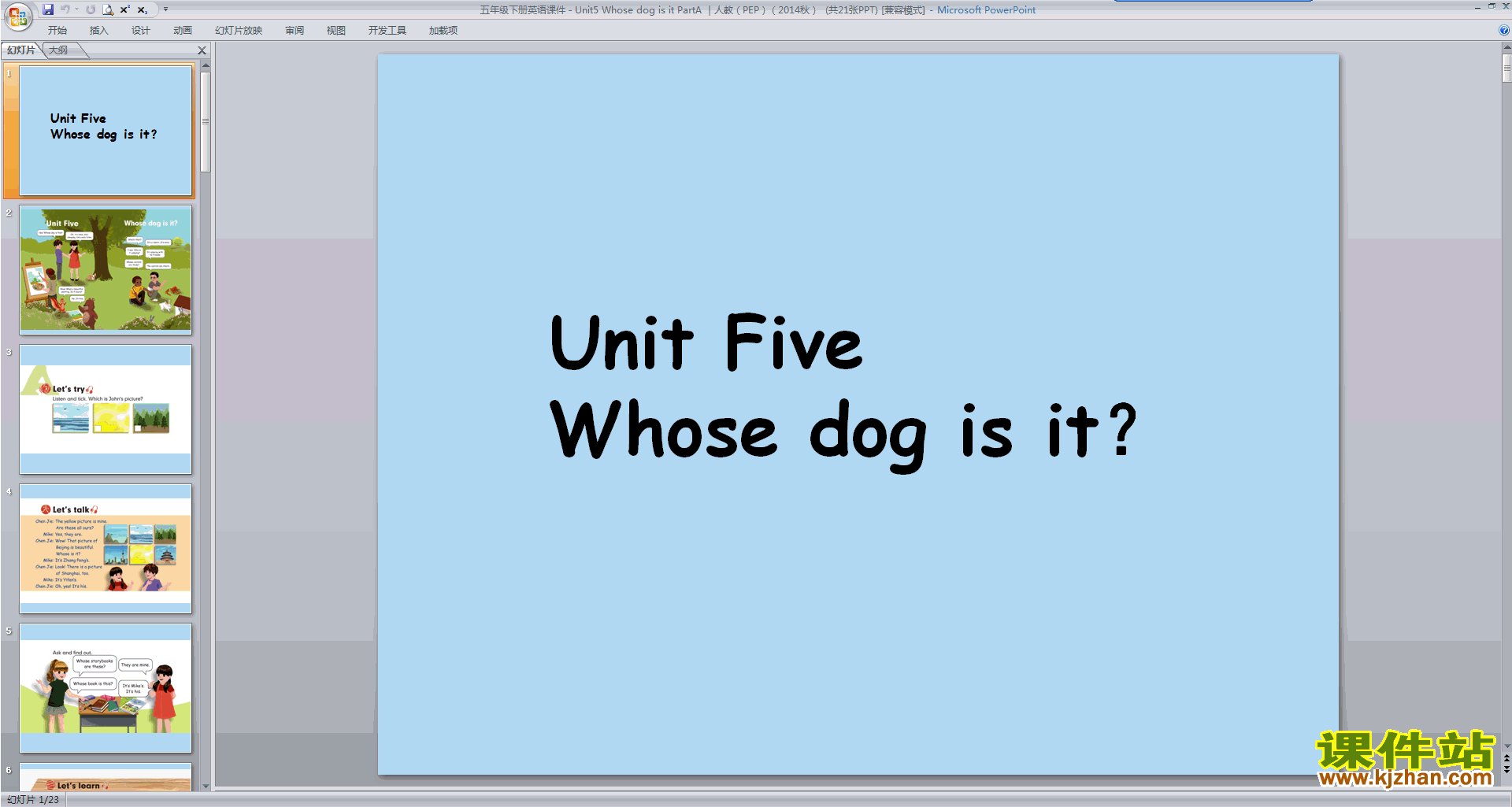Switch to the 大纲 outline tab
The width and height of the screenshot is (1512, 807).
click(x=58, y=50)
